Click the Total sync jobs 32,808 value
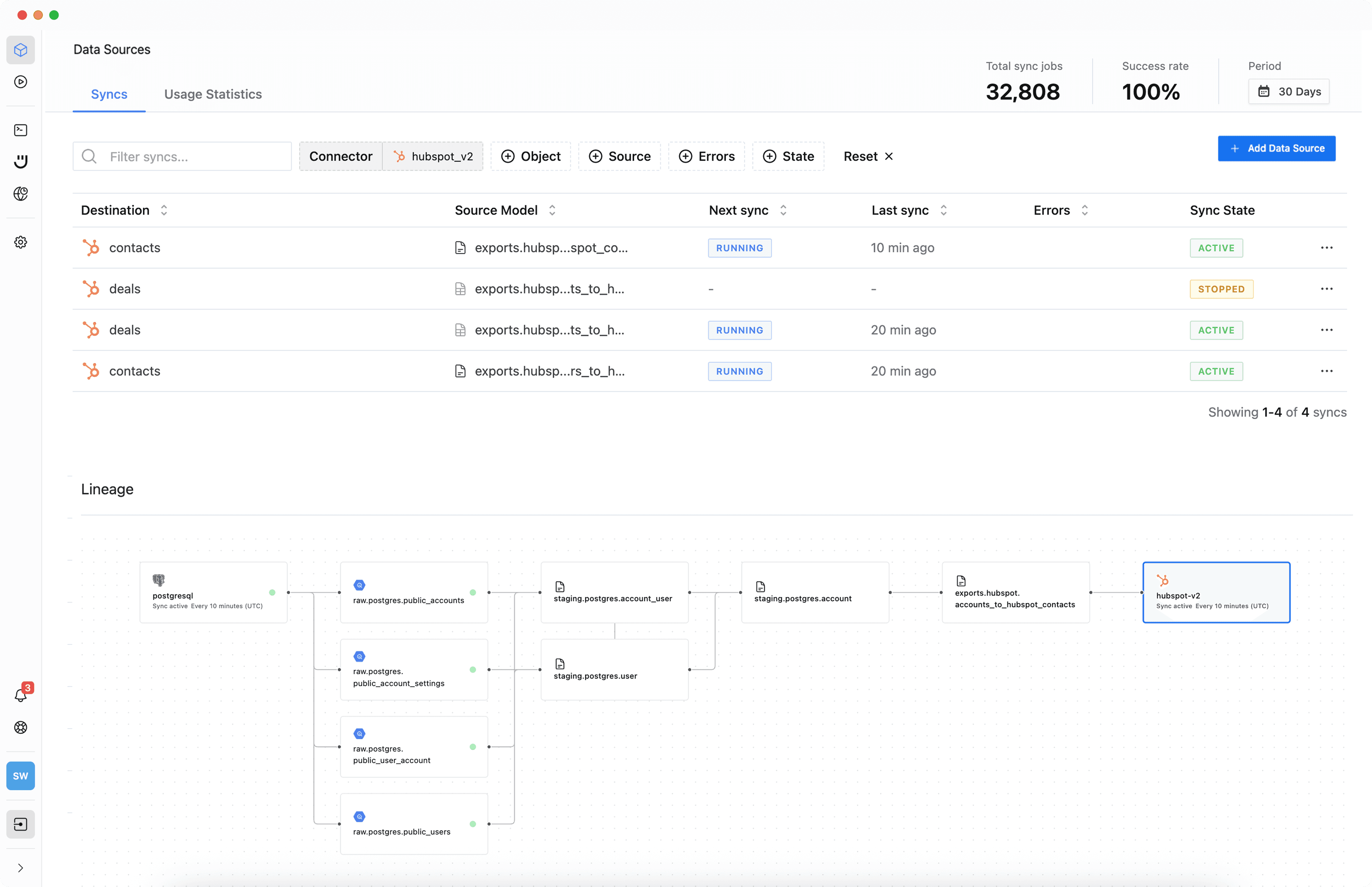 pos(1023,92)
